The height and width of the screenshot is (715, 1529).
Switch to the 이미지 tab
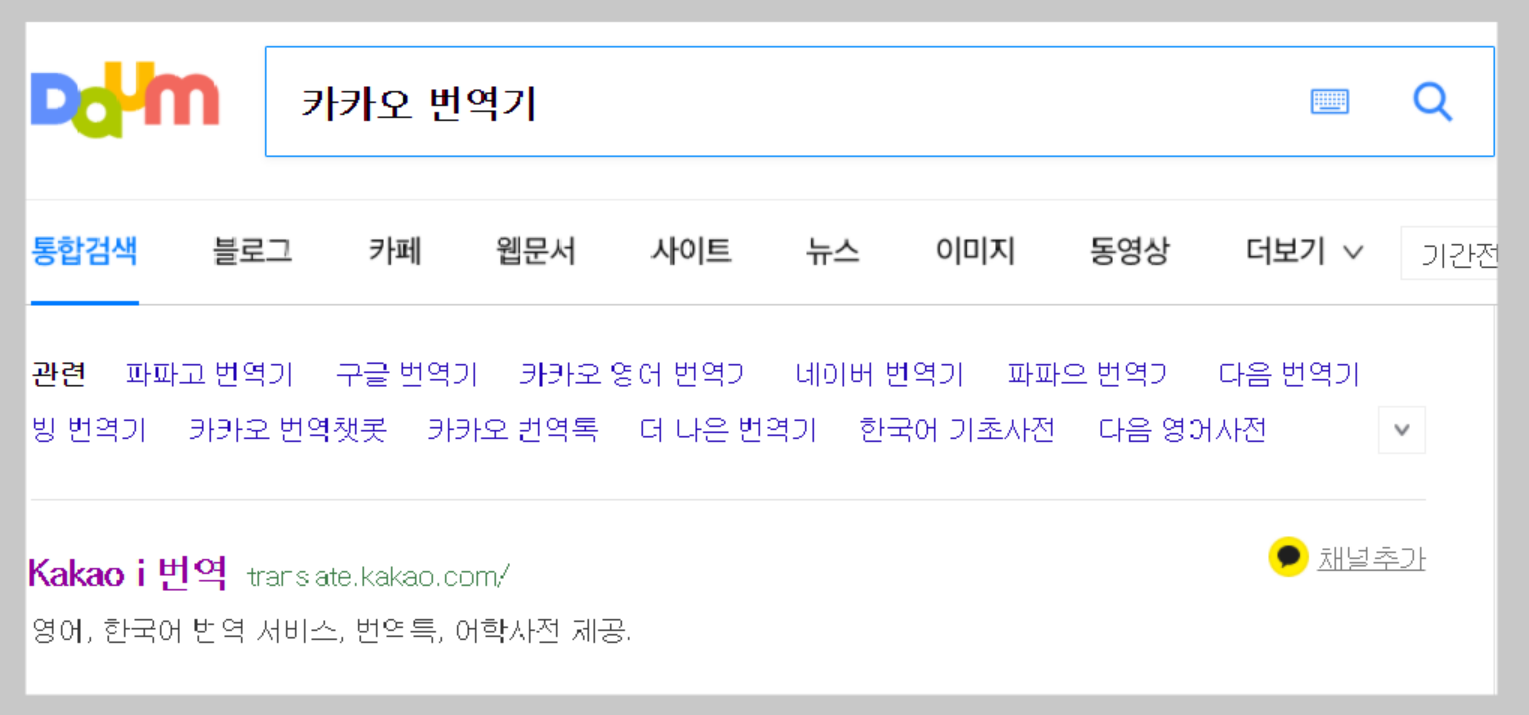coord(975,250)
